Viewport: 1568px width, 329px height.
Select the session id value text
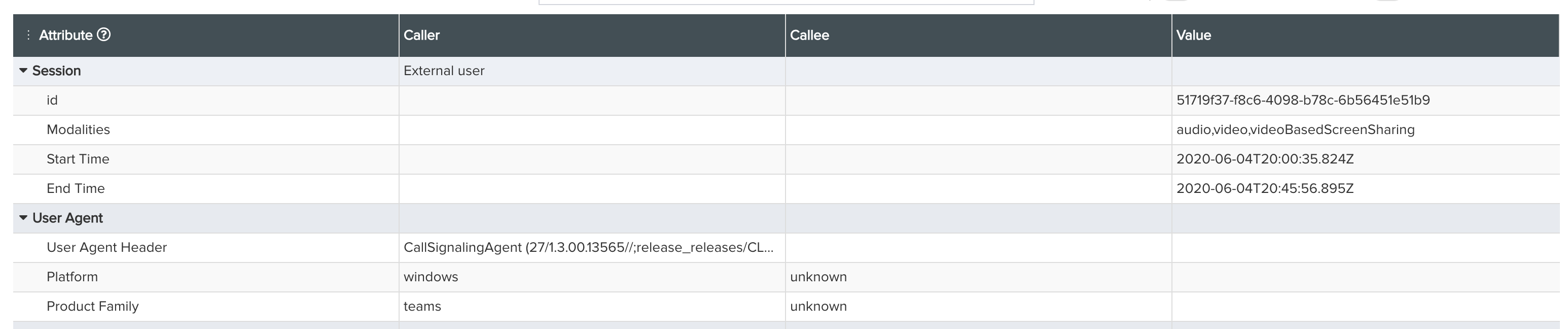coord(1303,100)
